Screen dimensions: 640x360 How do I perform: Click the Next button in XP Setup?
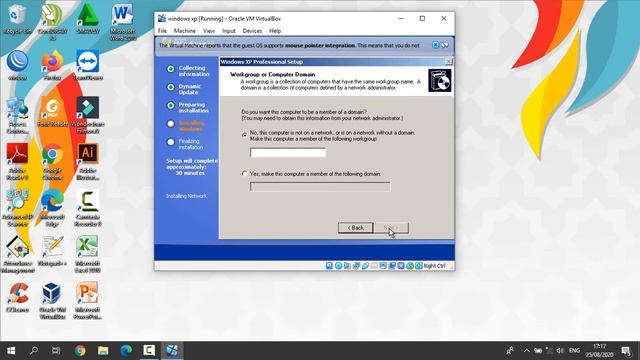[391, 228]
